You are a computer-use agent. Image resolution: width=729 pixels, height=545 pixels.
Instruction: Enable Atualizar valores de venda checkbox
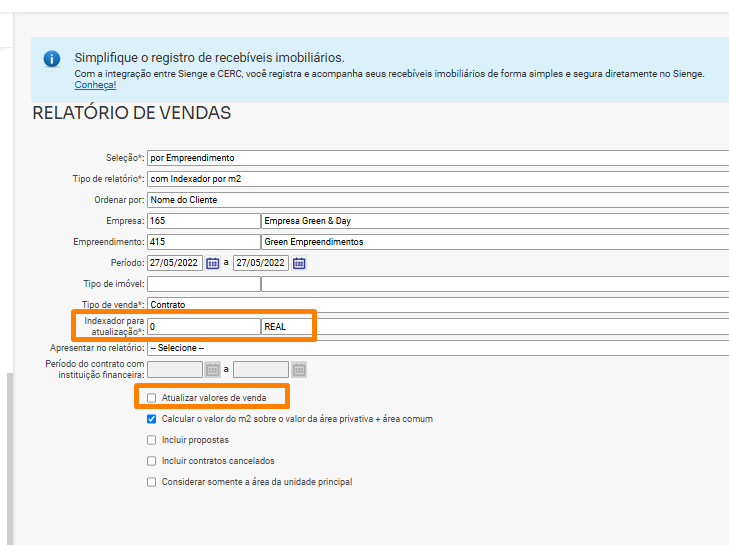pos(152,398)
